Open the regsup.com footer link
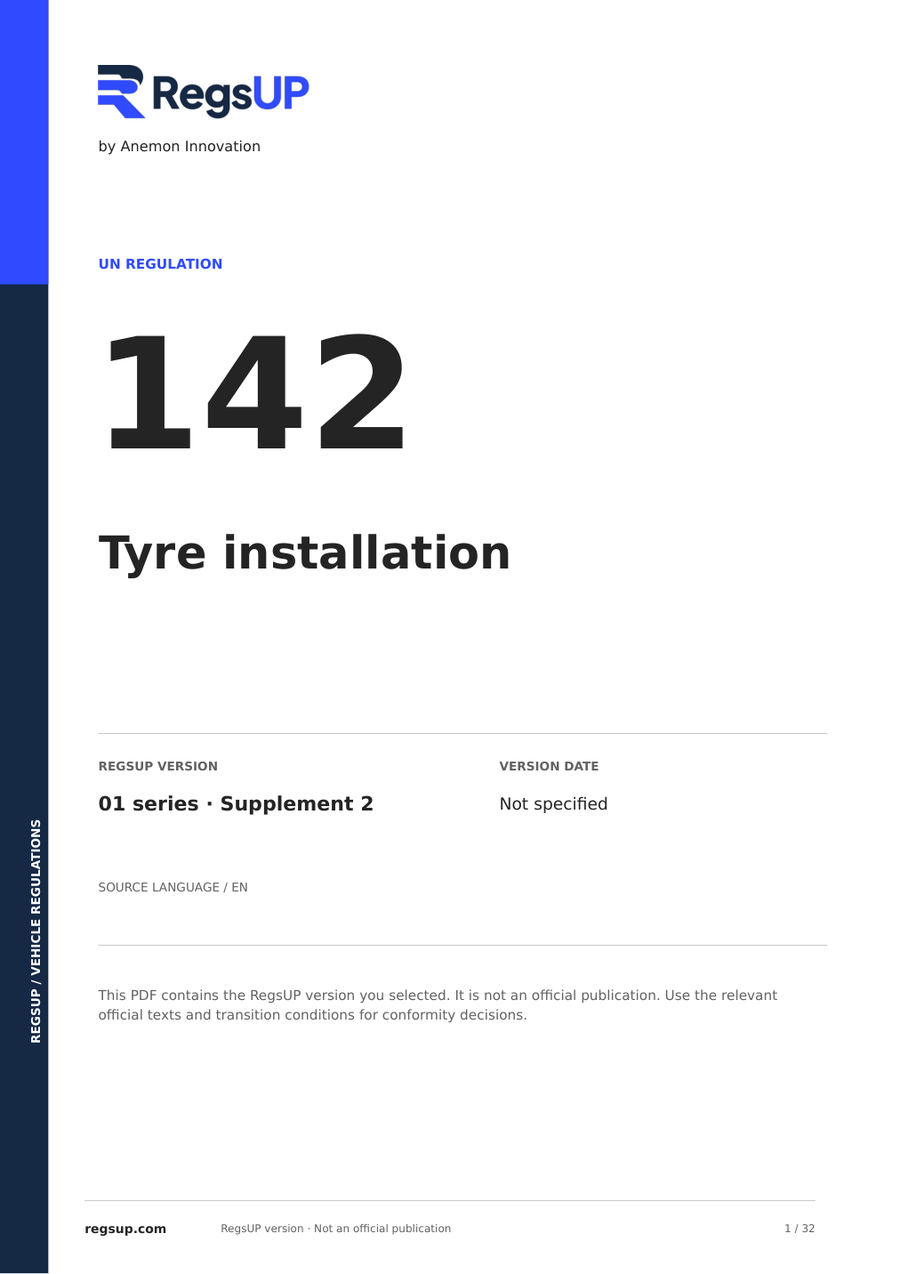Image resolution: width=900 pixels, height=1274 pixels. 125,1228
